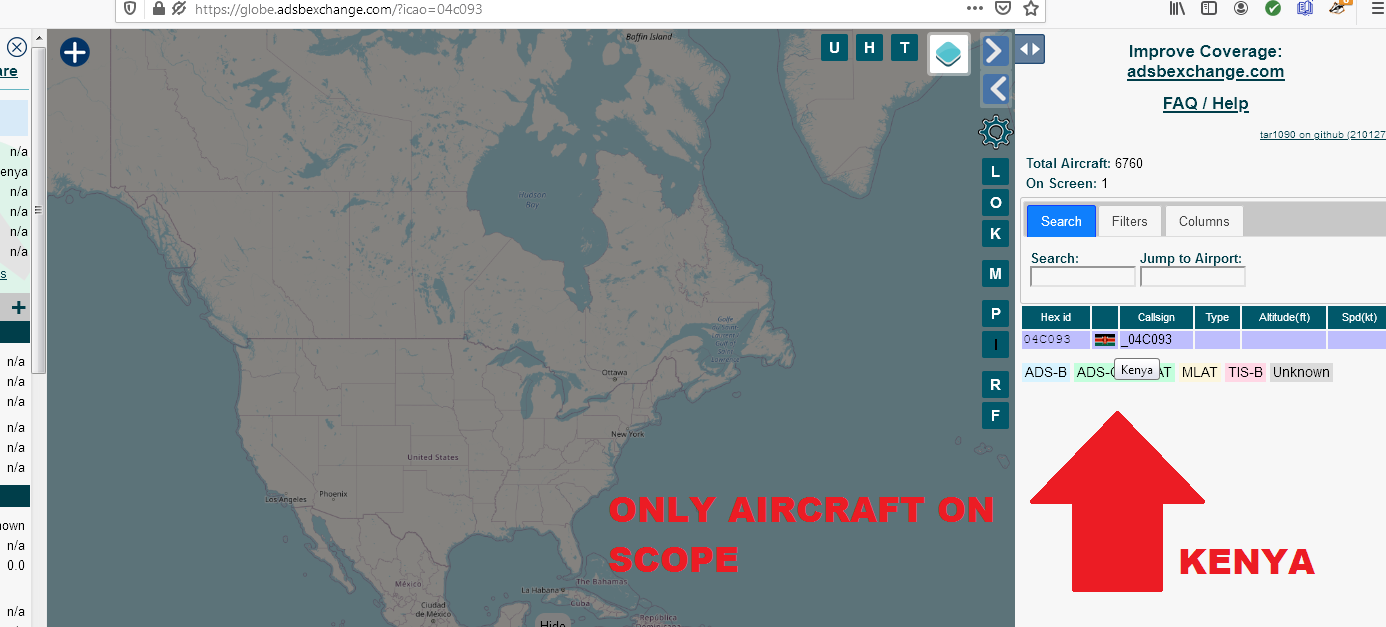Click the browser address bar URL

coord(339,9)
